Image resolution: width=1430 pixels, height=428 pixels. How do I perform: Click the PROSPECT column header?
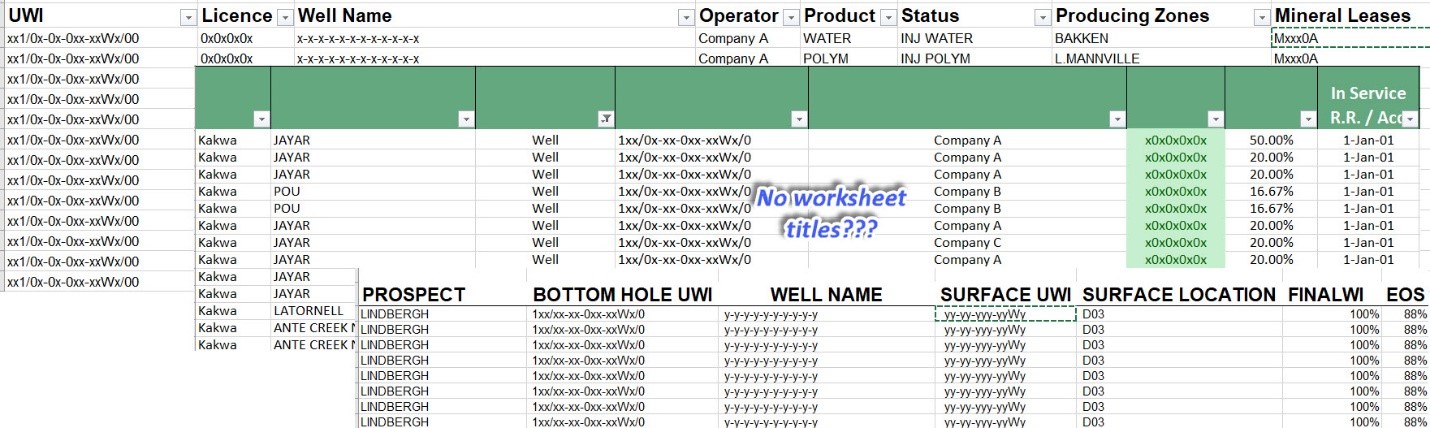[413, 295]
